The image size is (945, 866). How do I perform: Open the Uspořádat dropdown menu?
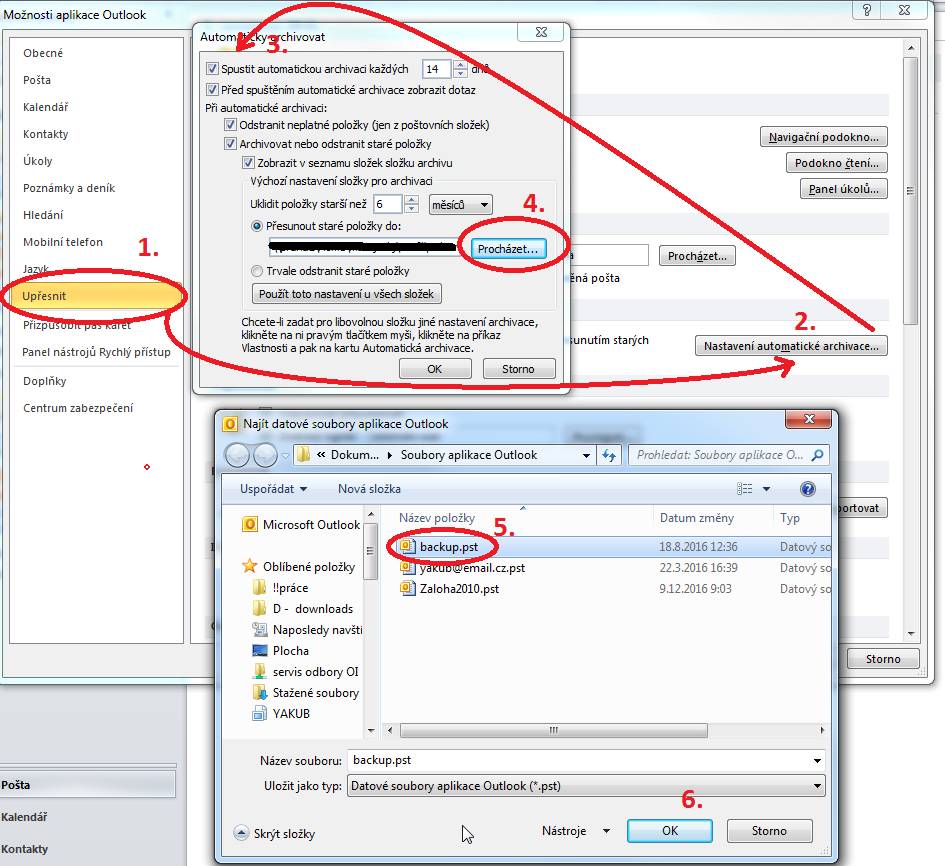273,489
